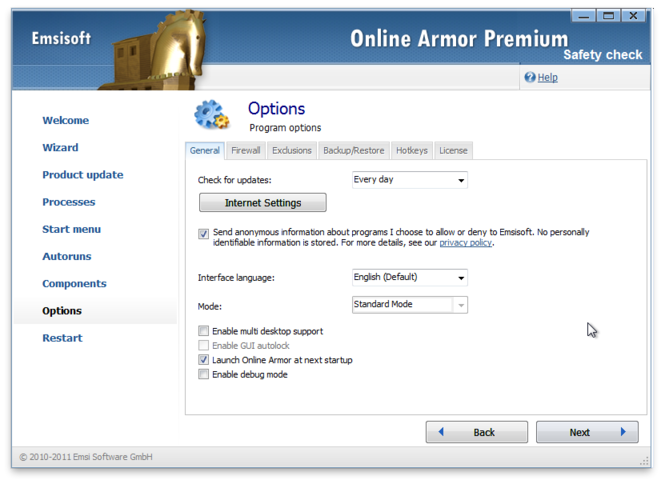This screenshot has width=665, height=484.
Task: Minimize the Online Armor window
Action: (584, 16)
